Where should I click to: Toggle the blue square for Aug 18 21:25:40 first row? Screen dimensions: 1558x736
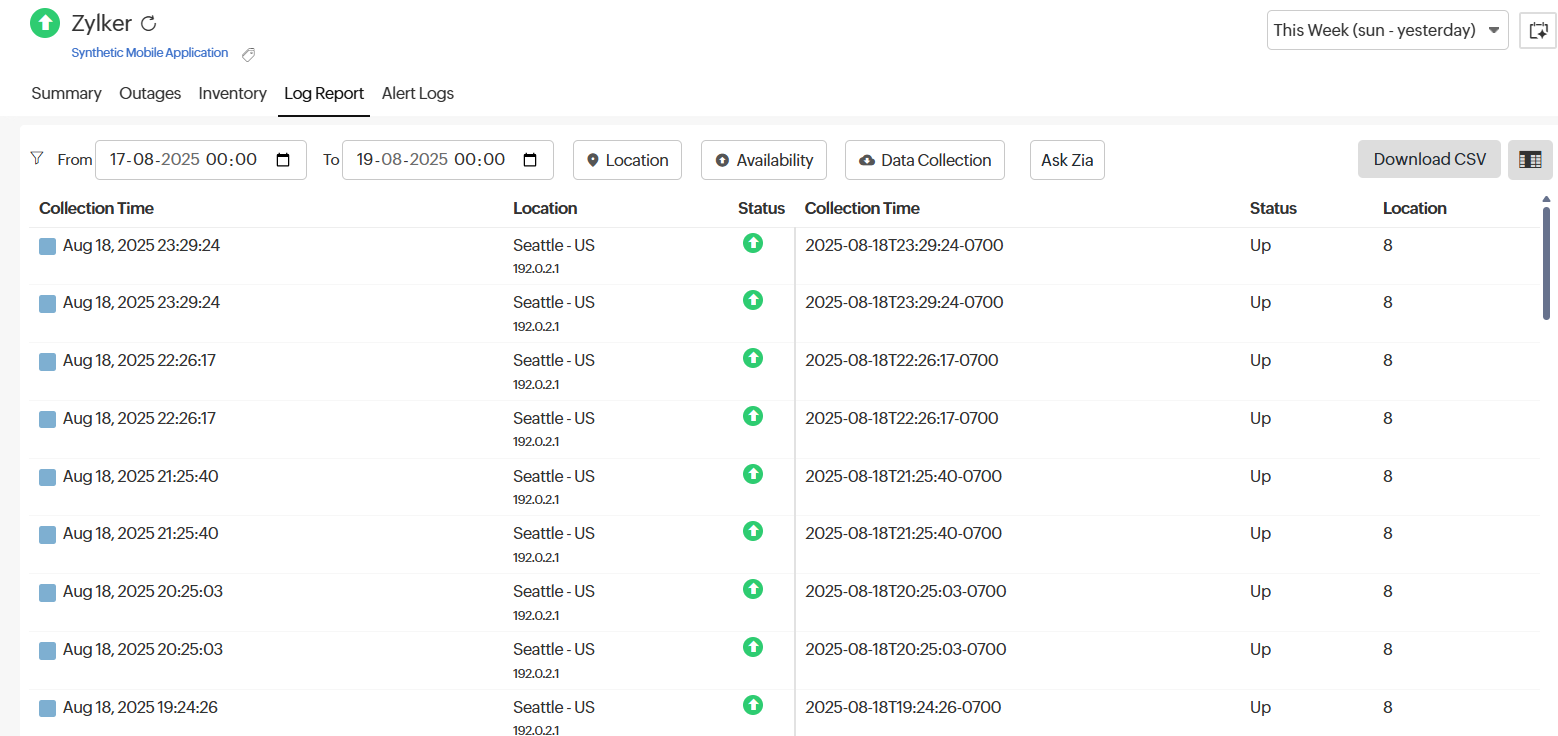point(47,477)
